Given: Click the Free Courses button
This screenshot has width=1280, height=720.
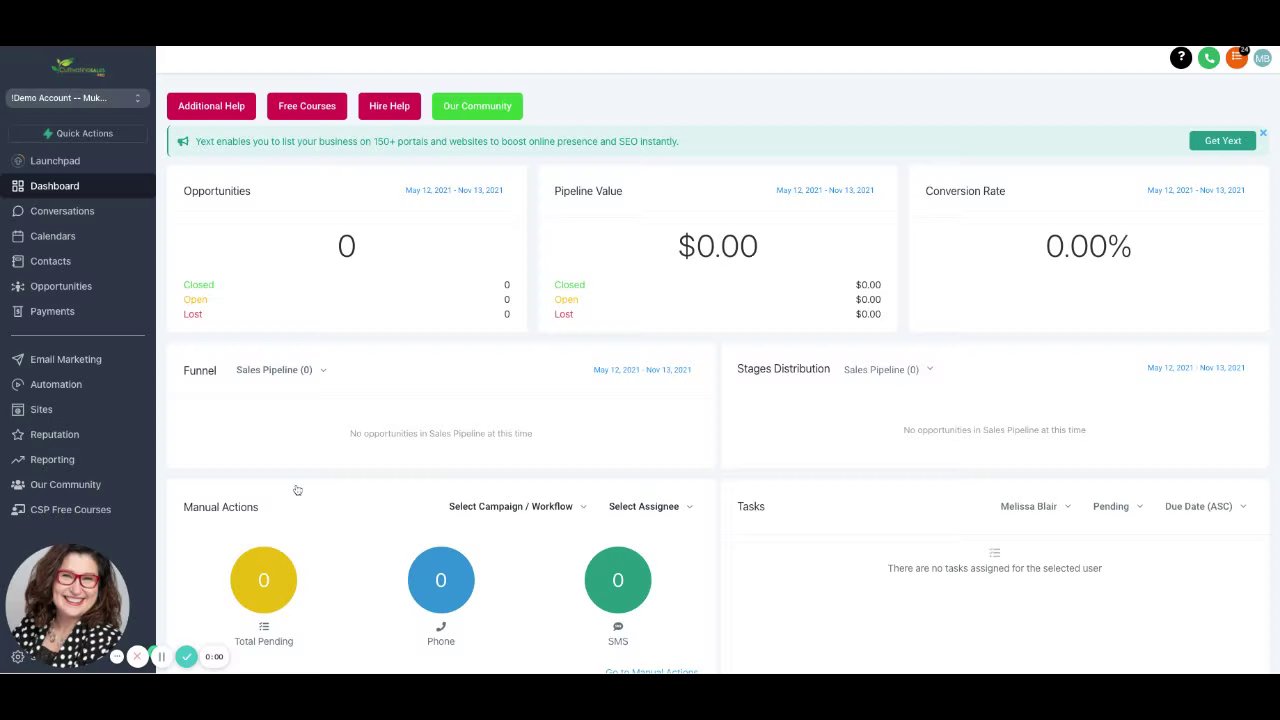Looking at the screenshot, I should [307, 106].
